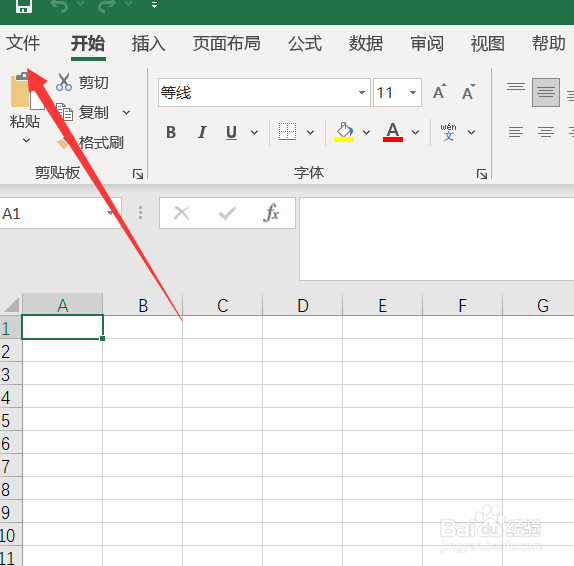Screen dimensions: 574x566
Task: Click the fx insert function icon
Action: coord(271,213)
